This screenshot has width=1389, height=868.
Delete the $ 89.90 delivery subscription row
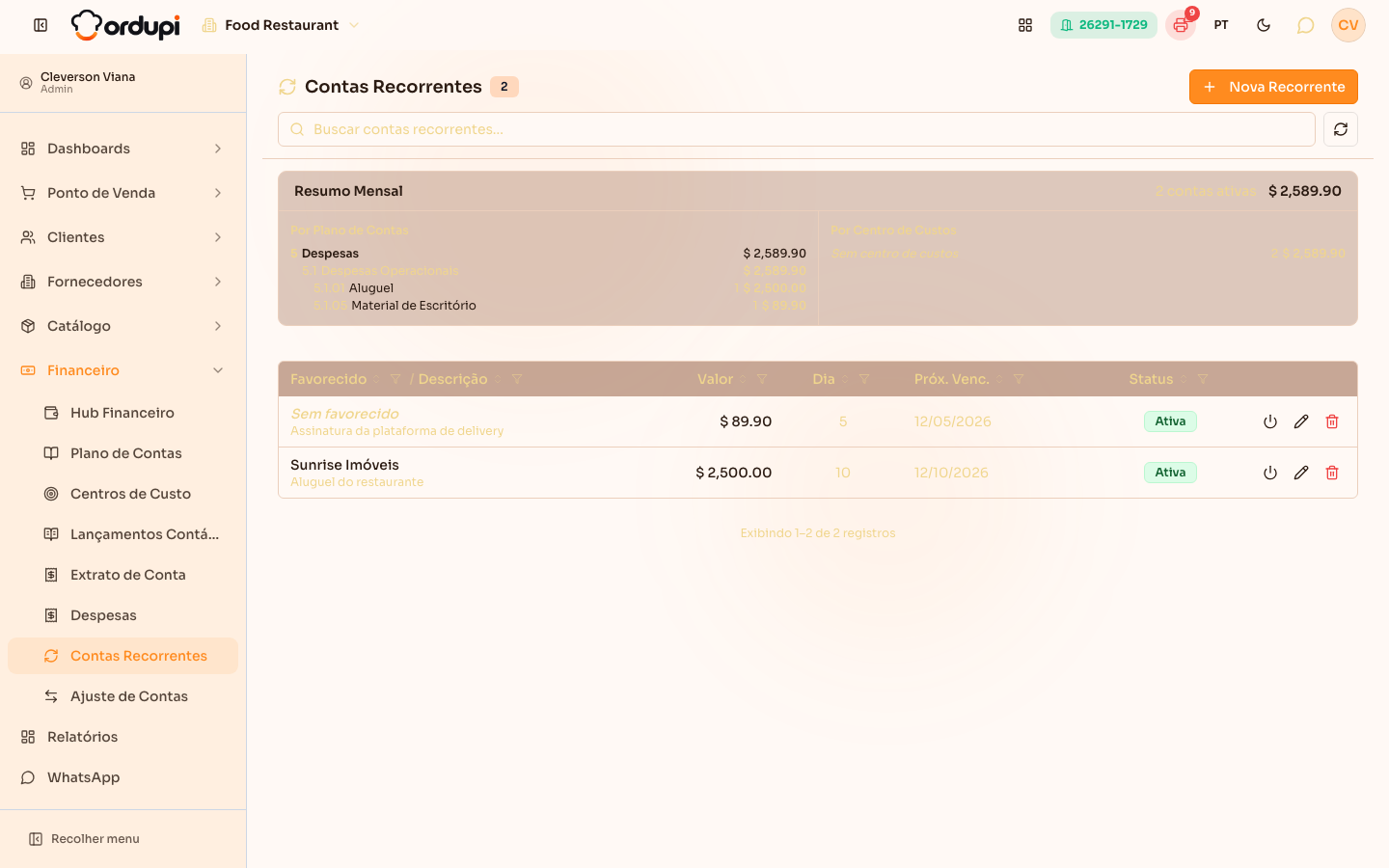point(1332,421)
